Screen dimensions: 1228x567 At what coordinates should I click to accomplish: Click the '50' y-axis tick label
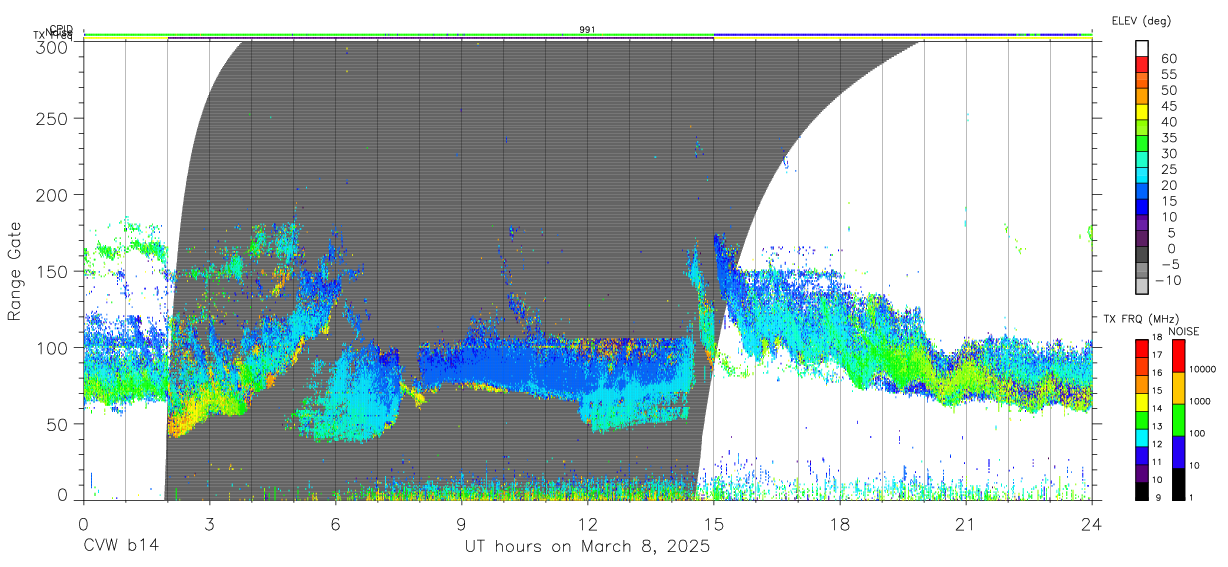pos(57,424)
